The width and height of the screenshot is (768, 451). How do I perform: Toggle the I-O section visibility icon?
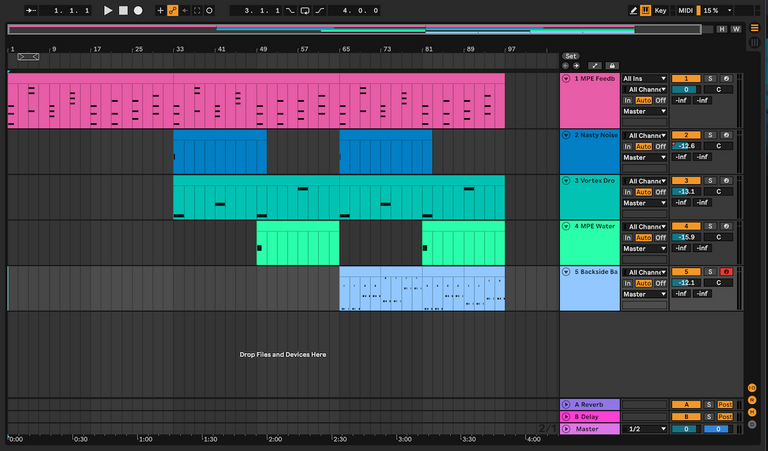752,388
